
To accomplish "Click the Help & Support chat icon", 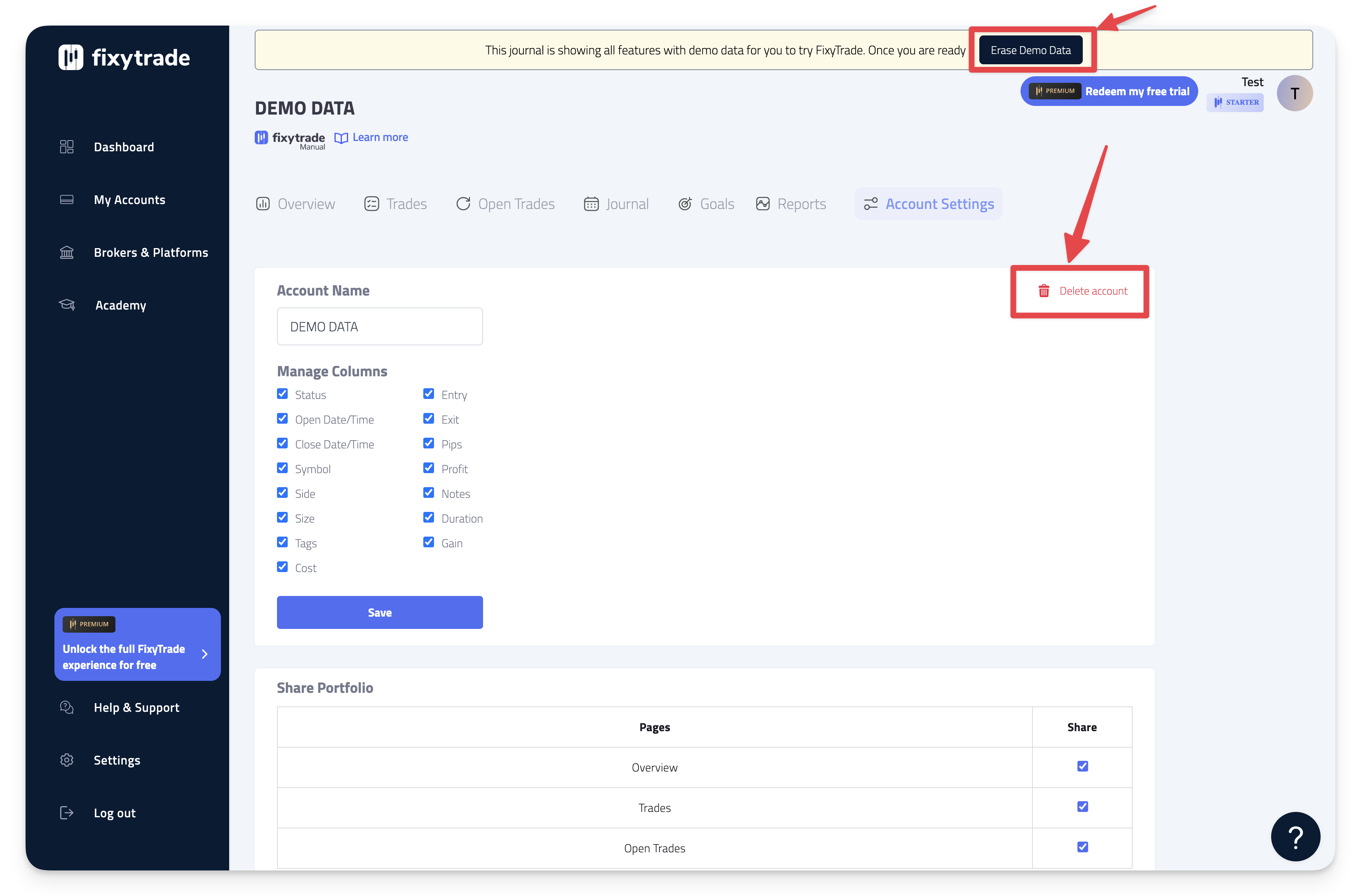I will click(x=66, y=707).
